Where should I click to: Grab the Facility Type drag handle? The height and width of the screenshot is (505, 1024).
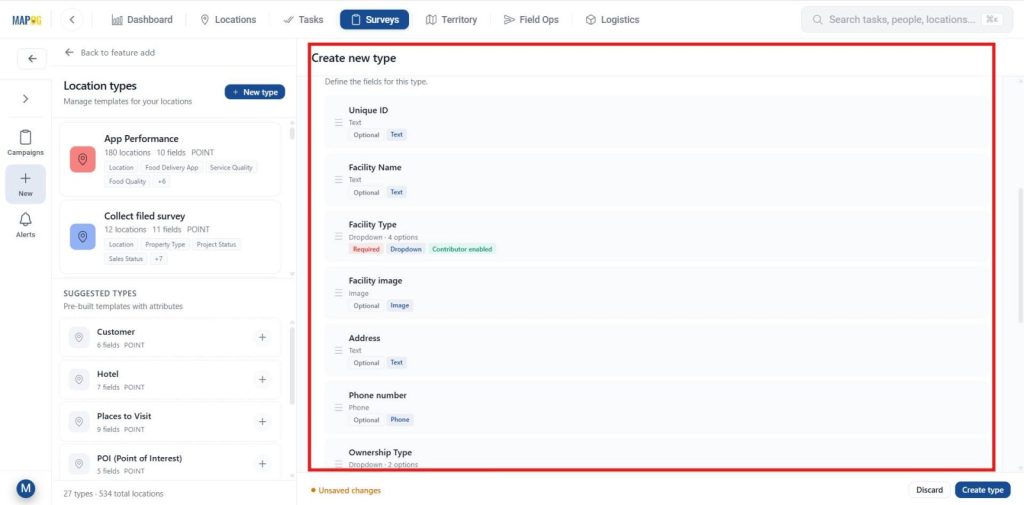(338, 236)
